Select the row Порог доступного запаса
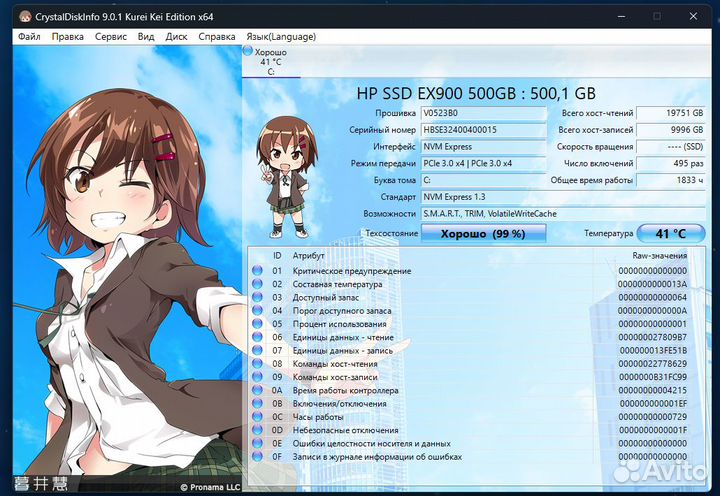Viewport: 720px width, 496px height. pos(469,310)
